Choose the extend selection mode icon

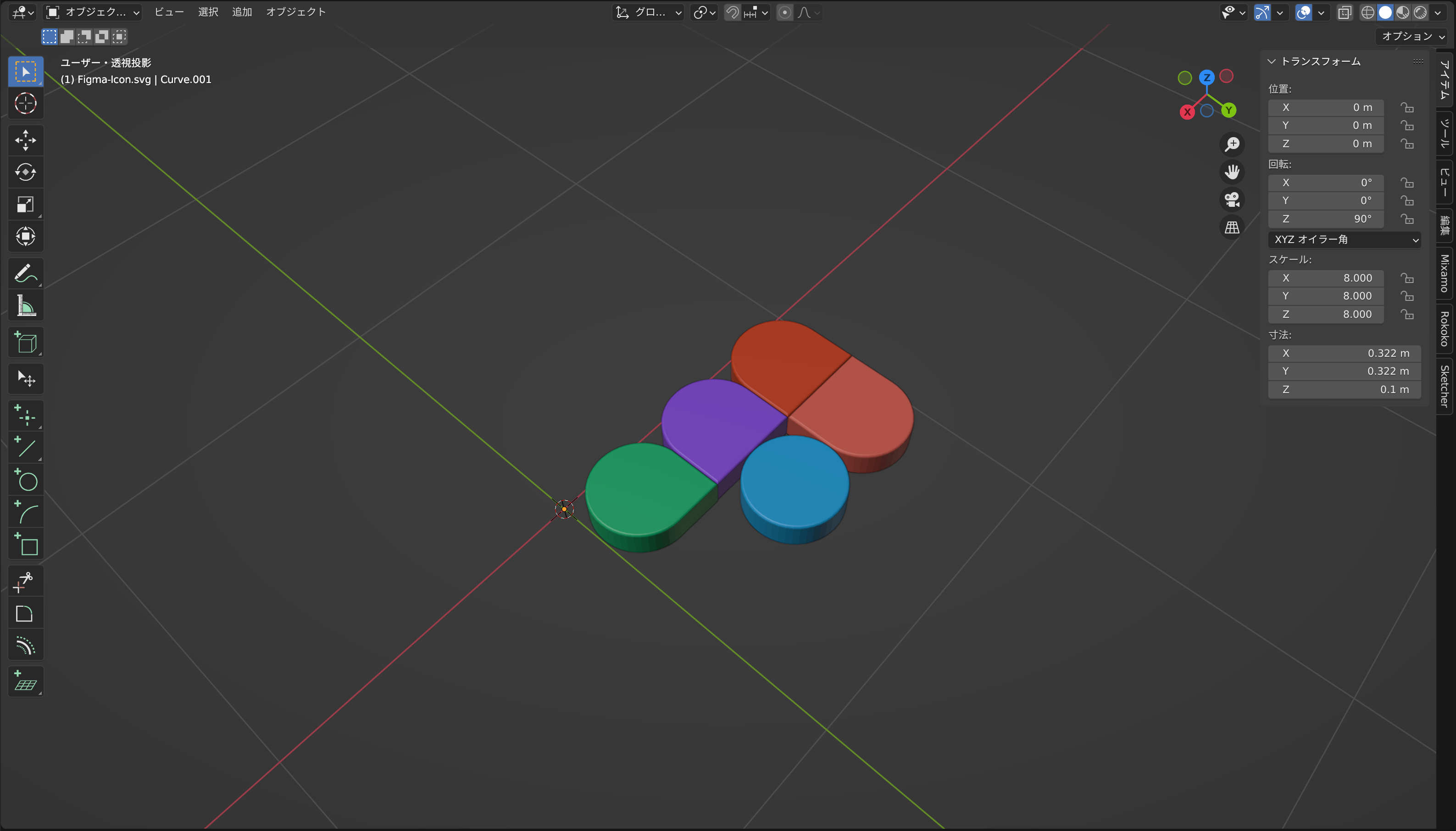67,37
